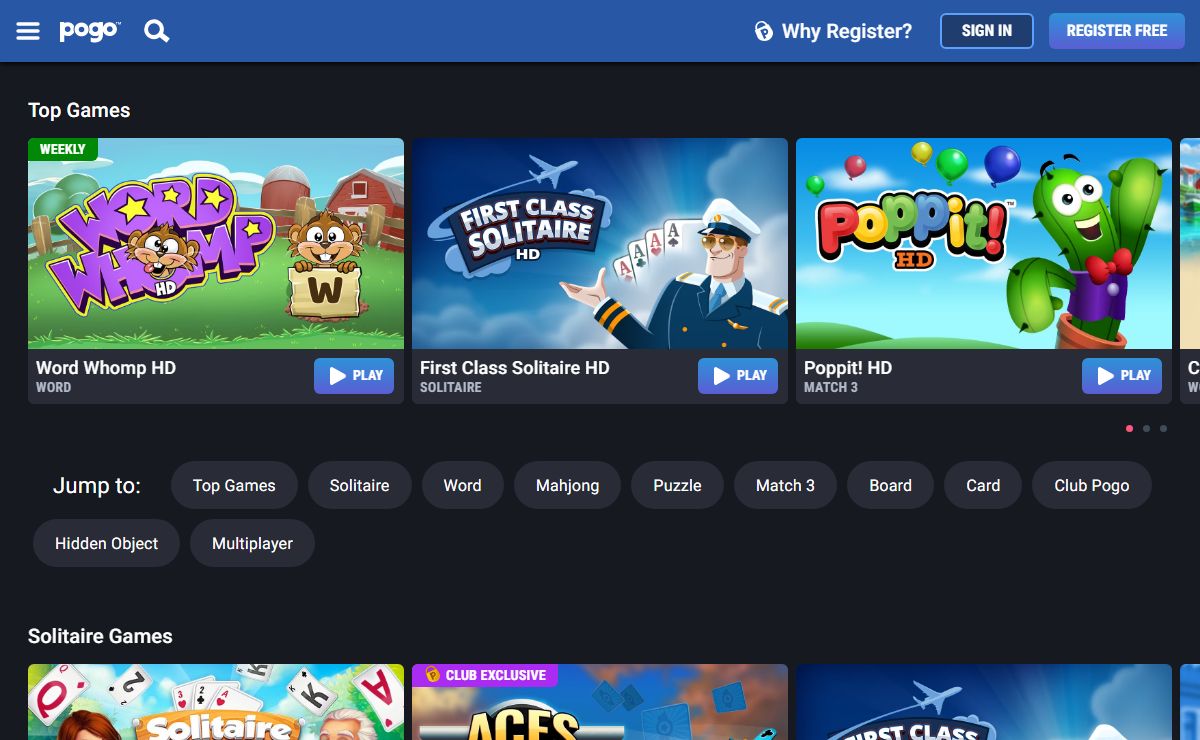This screenshot has width=1200, height=740.
Task: Open the hamburger menu
Action: click(x=28, y=31)
